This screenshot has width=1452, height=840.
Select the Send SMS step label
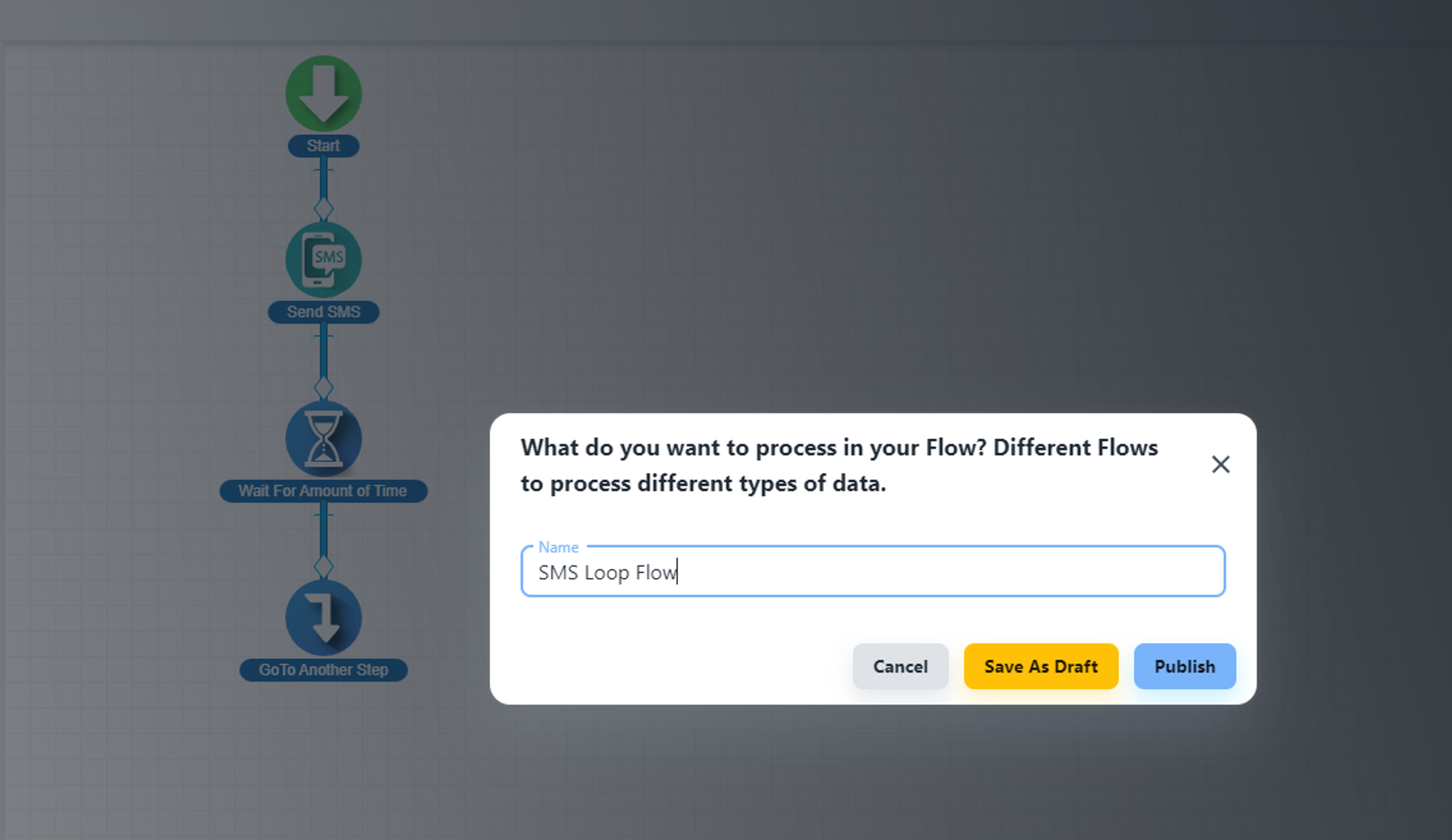point(323,312)
